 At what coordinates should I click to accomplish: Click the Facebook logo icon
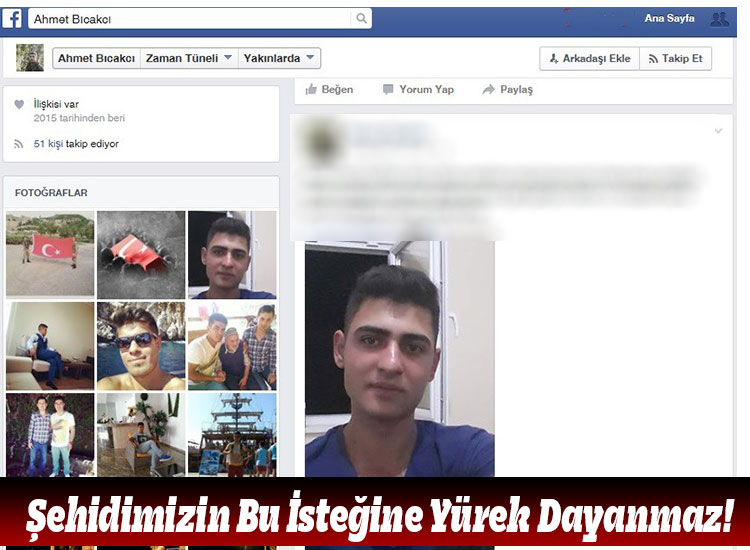click(x=13, y=19)
